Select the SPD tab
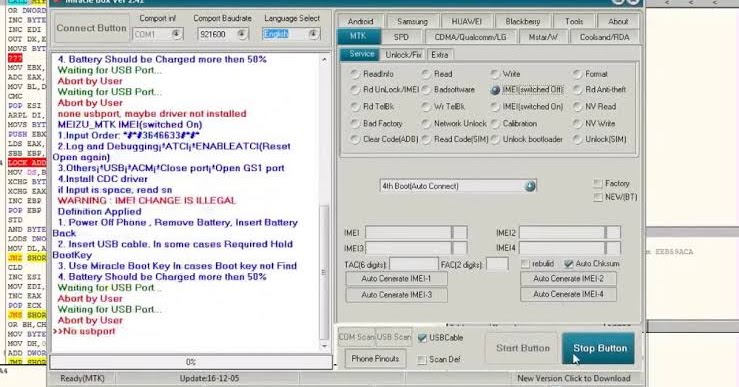Image resolution: width=739 pixels, height=387 pixels. pyautogui.click(x=401, y=37)
